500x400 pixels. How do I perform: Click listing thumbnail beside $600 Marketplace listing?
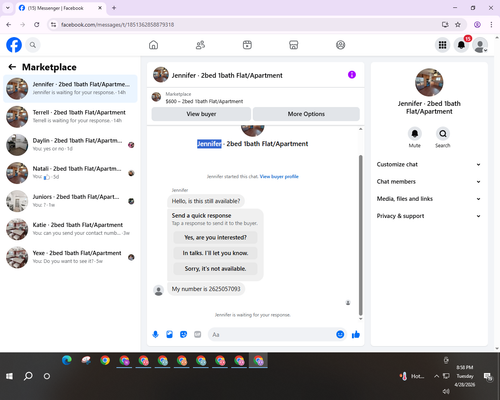[156, 97]
